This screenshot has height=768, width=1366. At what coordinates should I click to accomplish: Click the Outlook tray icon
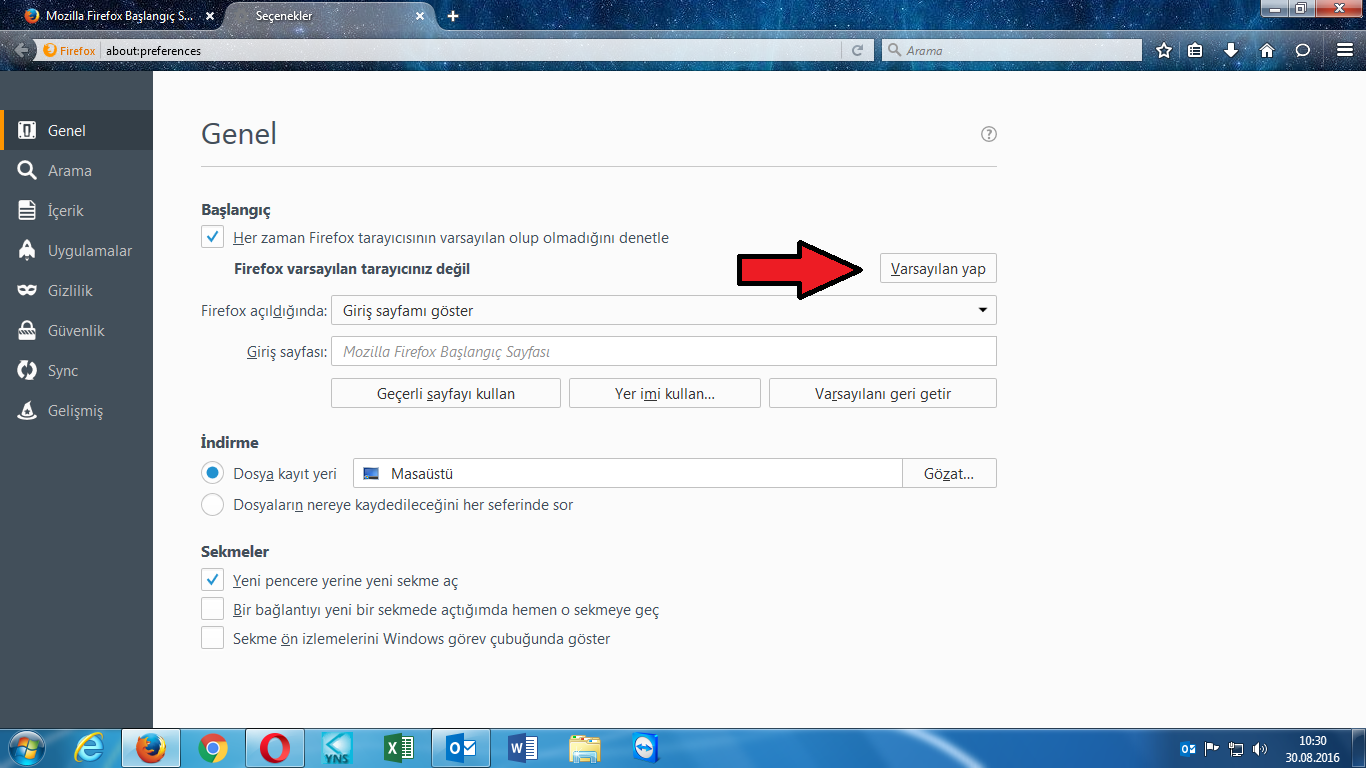[1188, 748]
